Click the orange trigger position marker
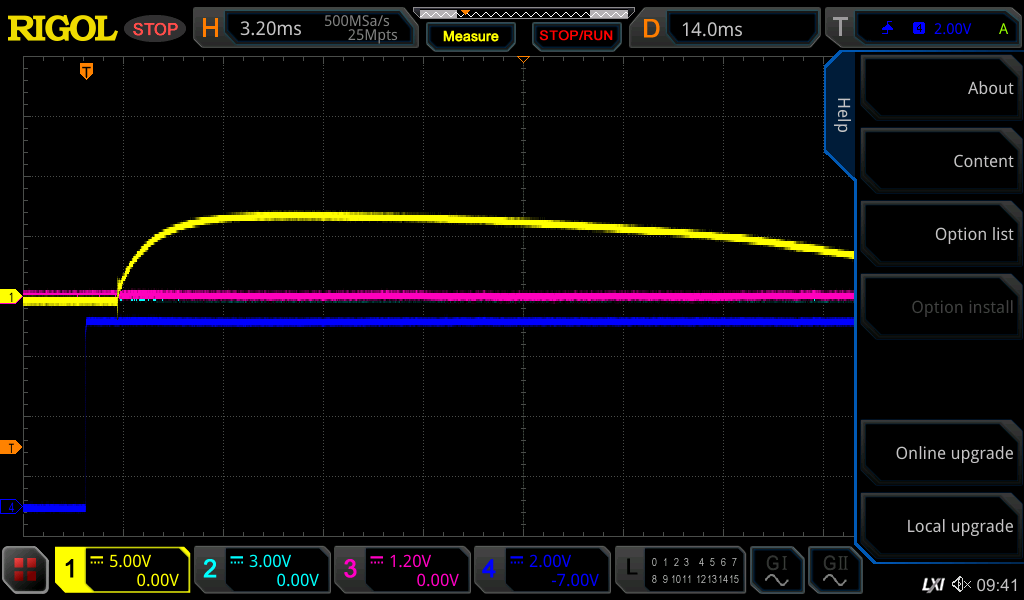Screen dimensions: 1024x600 click(x=87, y=71)
